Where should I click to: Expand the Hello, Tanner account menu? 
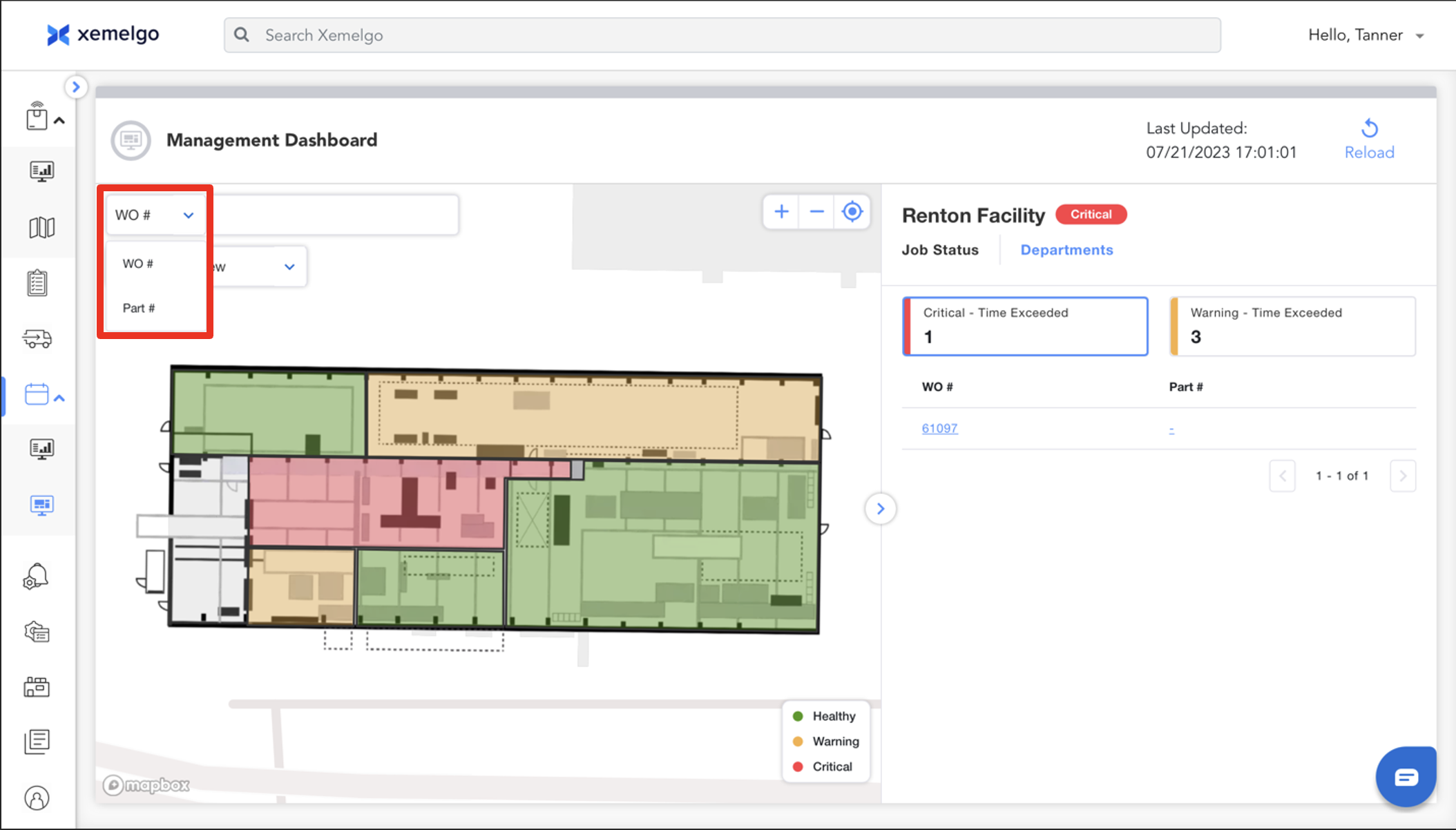coord(1366,35)
